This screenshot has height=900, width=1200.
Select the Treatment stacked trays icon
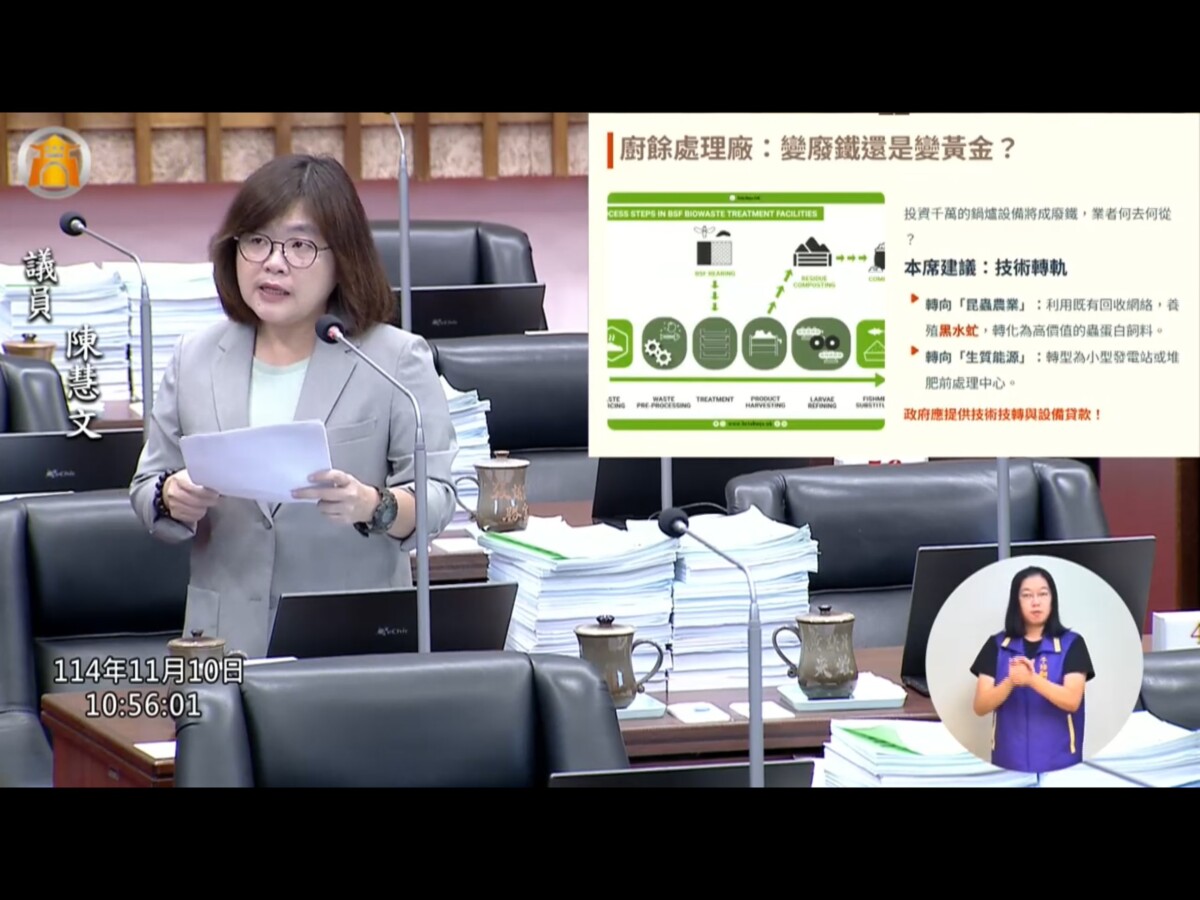click(x=715, y=343)
